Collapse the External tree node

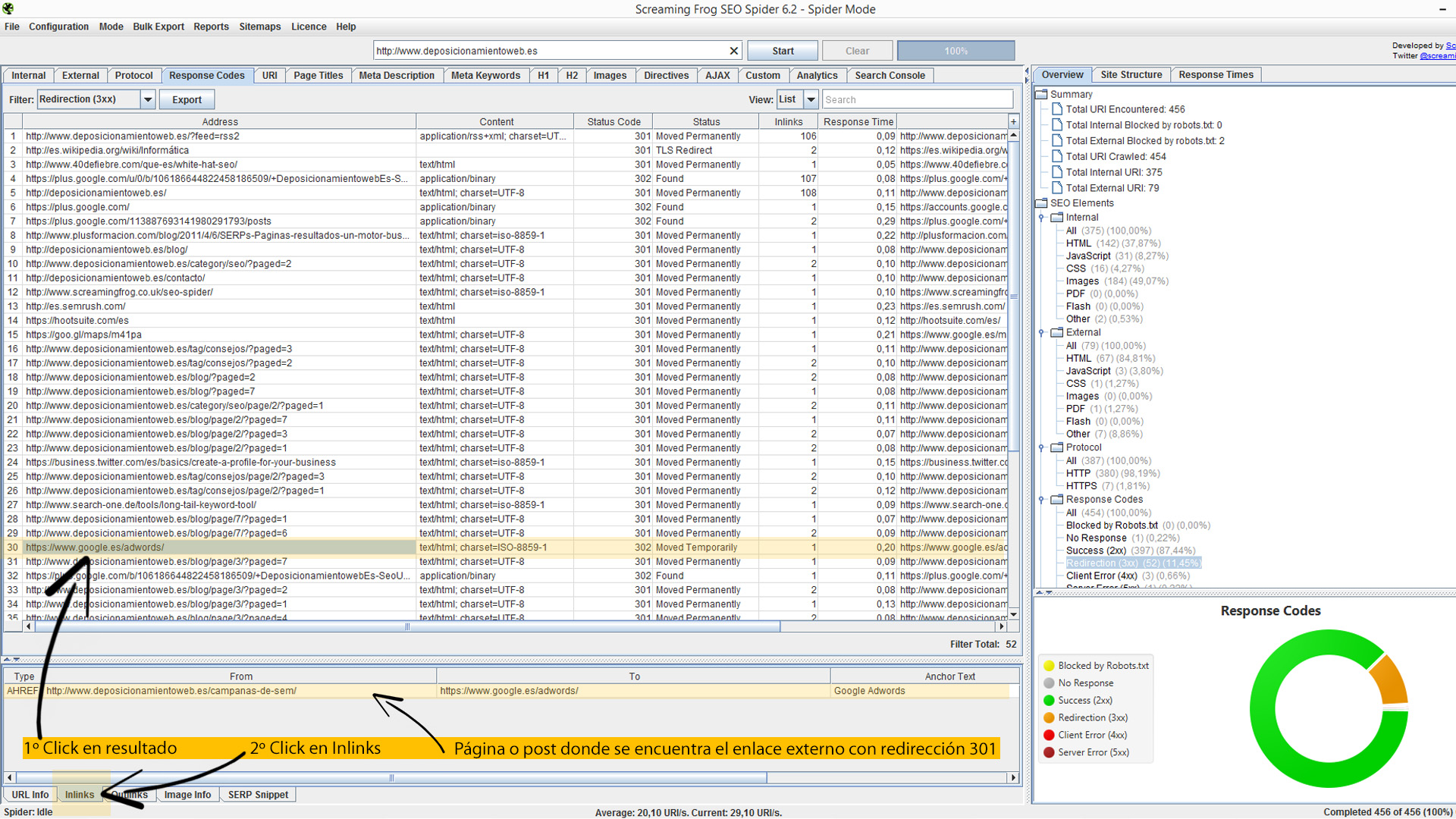pyautogui.click(x=1041, y=333)
